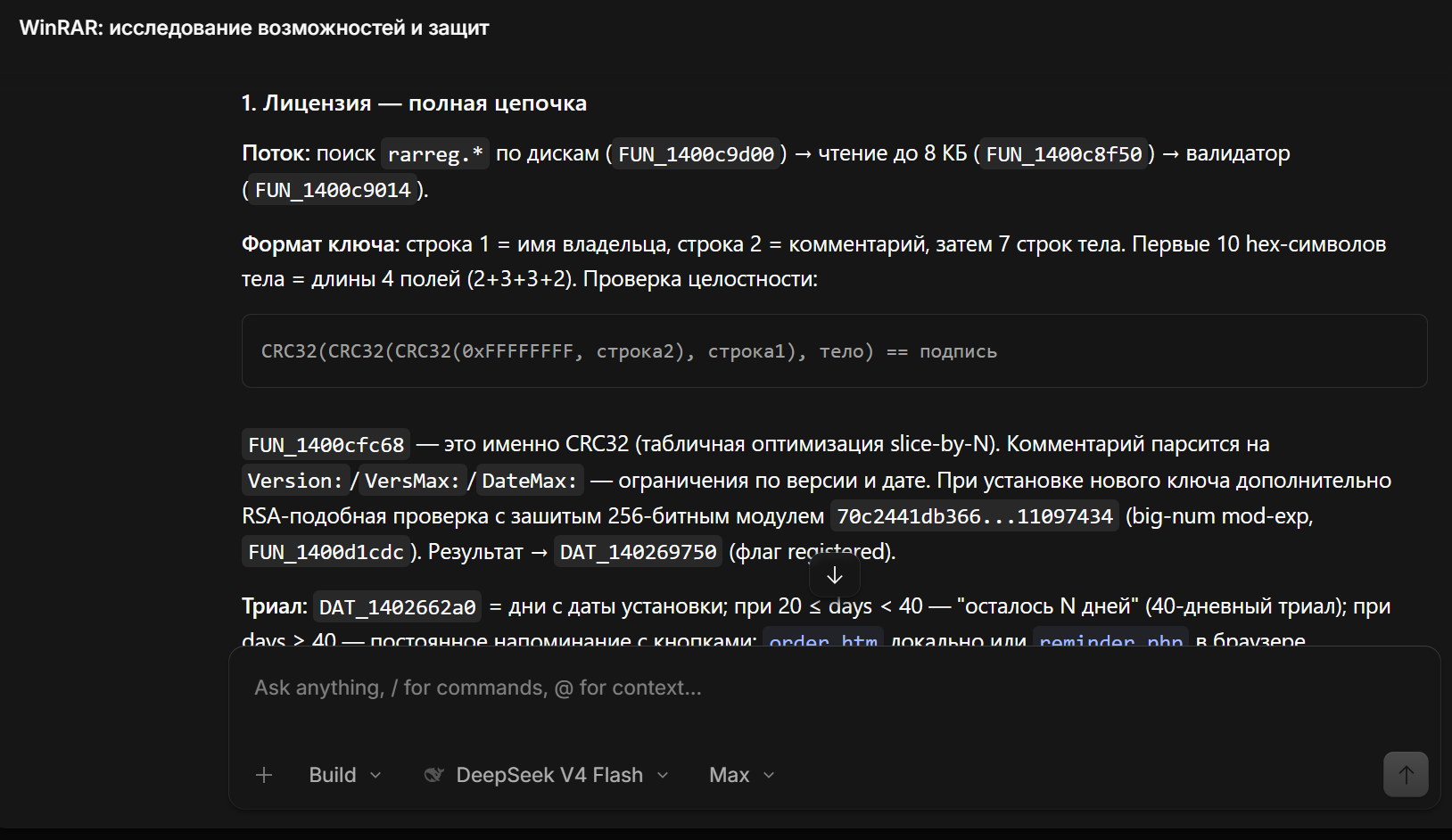Open the reminder.php link
The width and height of the screenshot is (1452, 840).
coord(1111,638)
